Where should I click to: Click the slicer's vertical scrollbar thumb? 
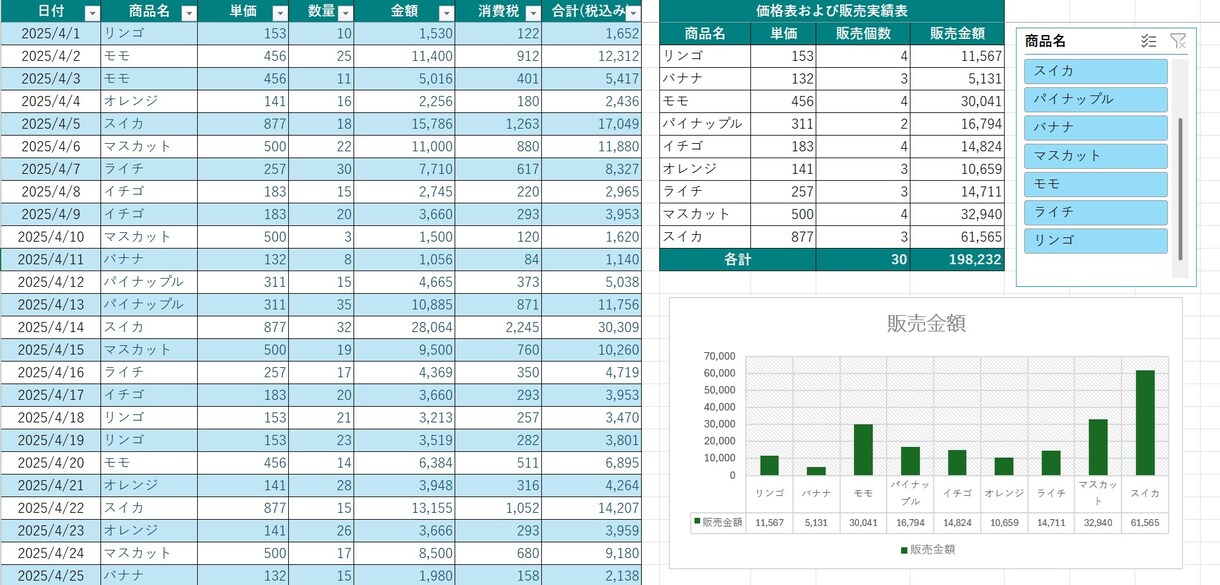pos(1181,189)
